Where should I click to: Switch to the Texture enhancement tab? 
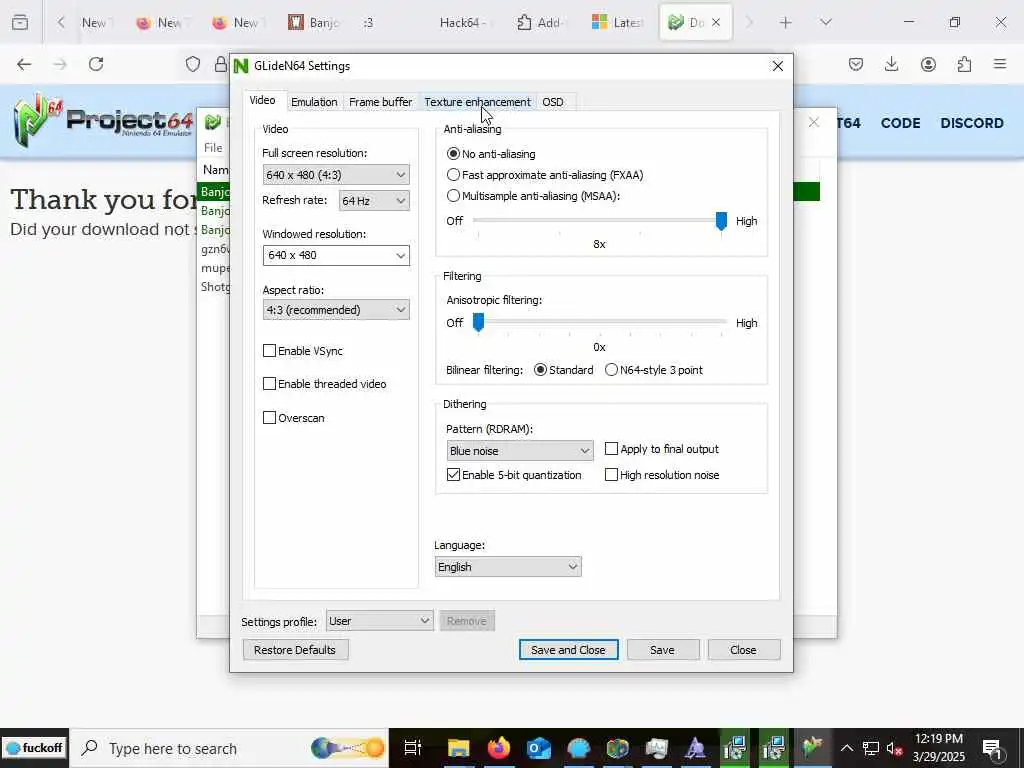[x=477, y=102]
